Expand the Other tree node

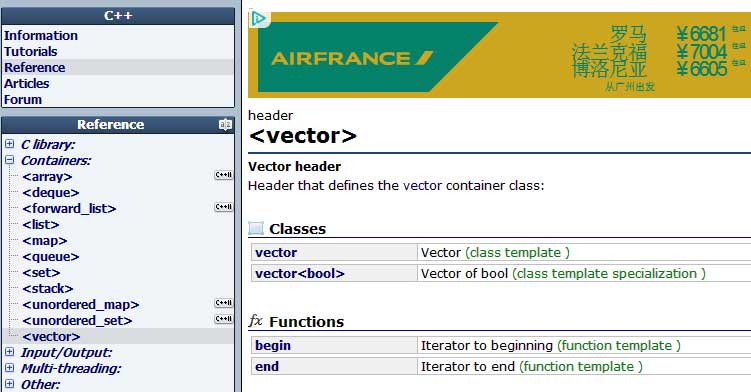[x=10, y=384]
